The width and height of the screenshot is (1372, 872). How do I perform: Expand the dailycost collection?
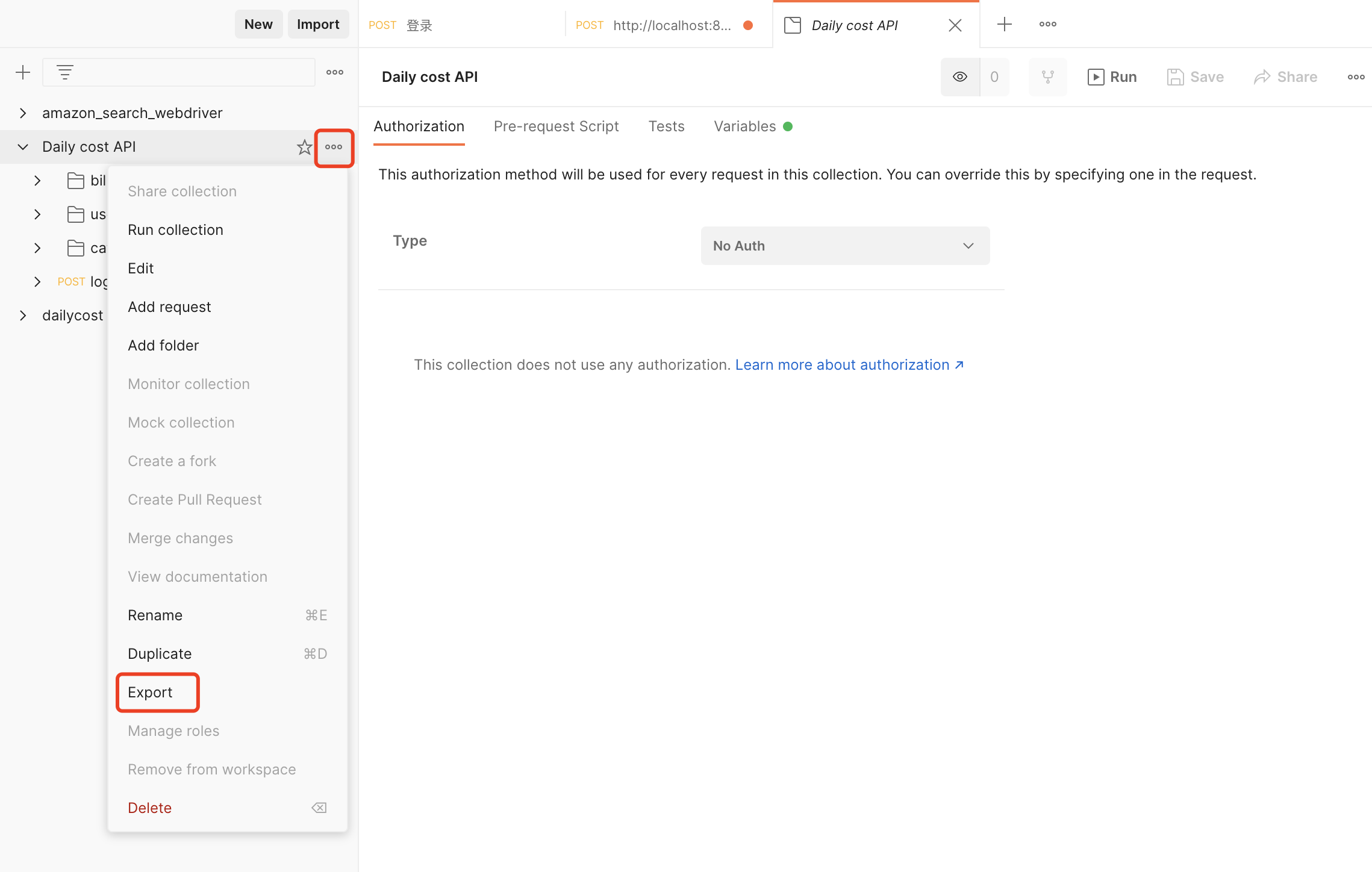tap(23, 316)
